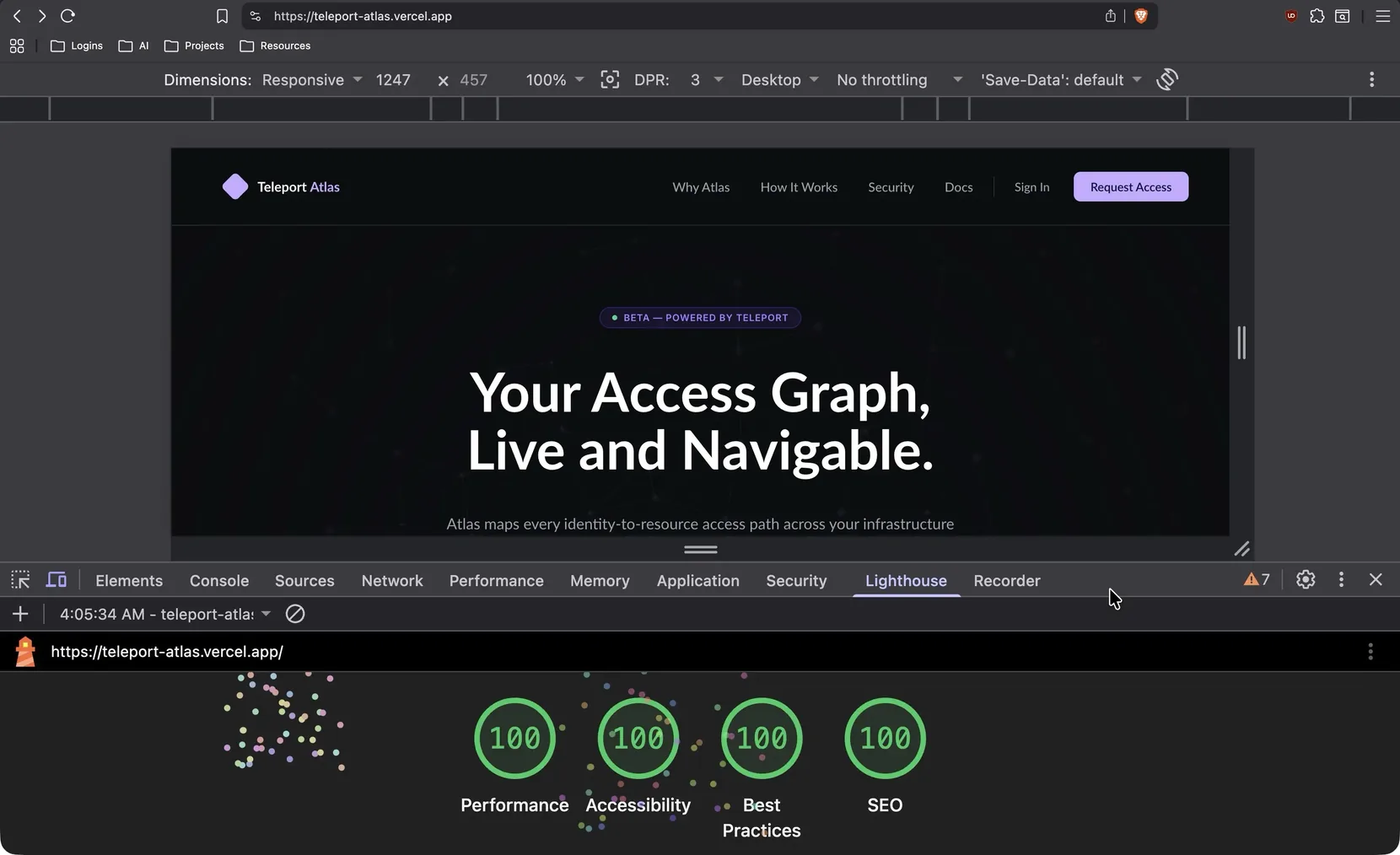Open Lighthouse report tools menu

click(1370, 651)
